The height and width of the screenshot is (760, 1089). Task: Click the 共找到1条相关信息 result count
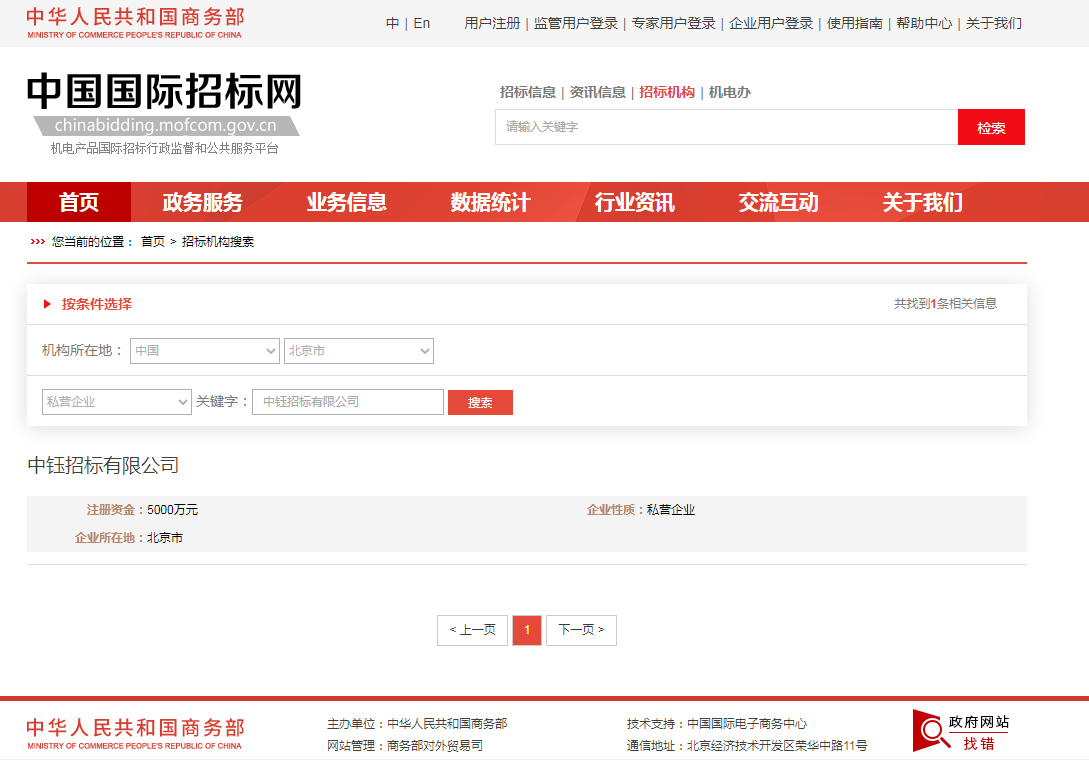(x=945, y=304)
